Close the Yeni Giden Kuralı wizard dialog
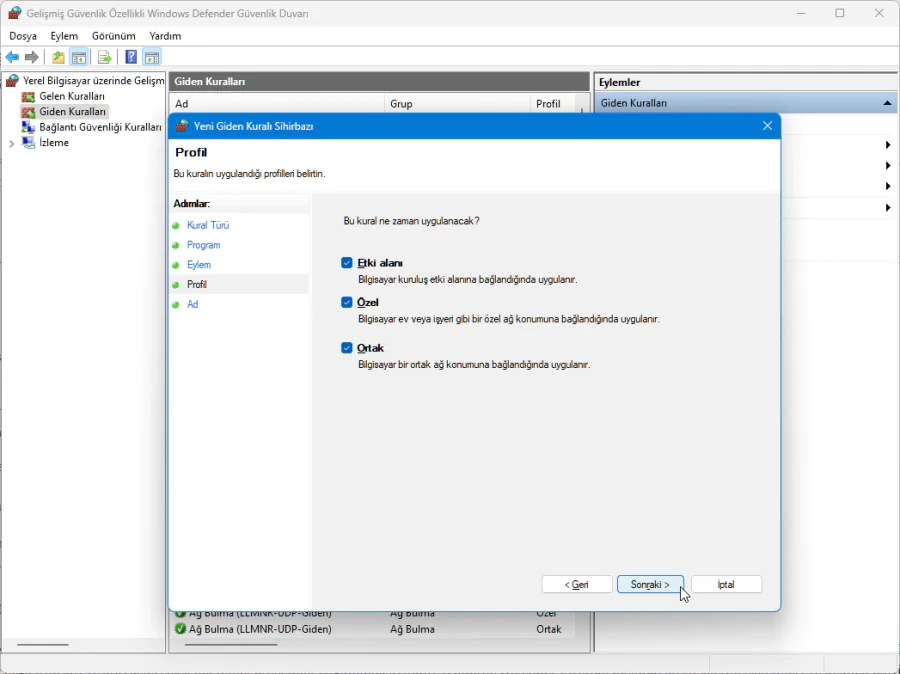The image size is (900, 674). pyautogui.click(x=767, y=126)
